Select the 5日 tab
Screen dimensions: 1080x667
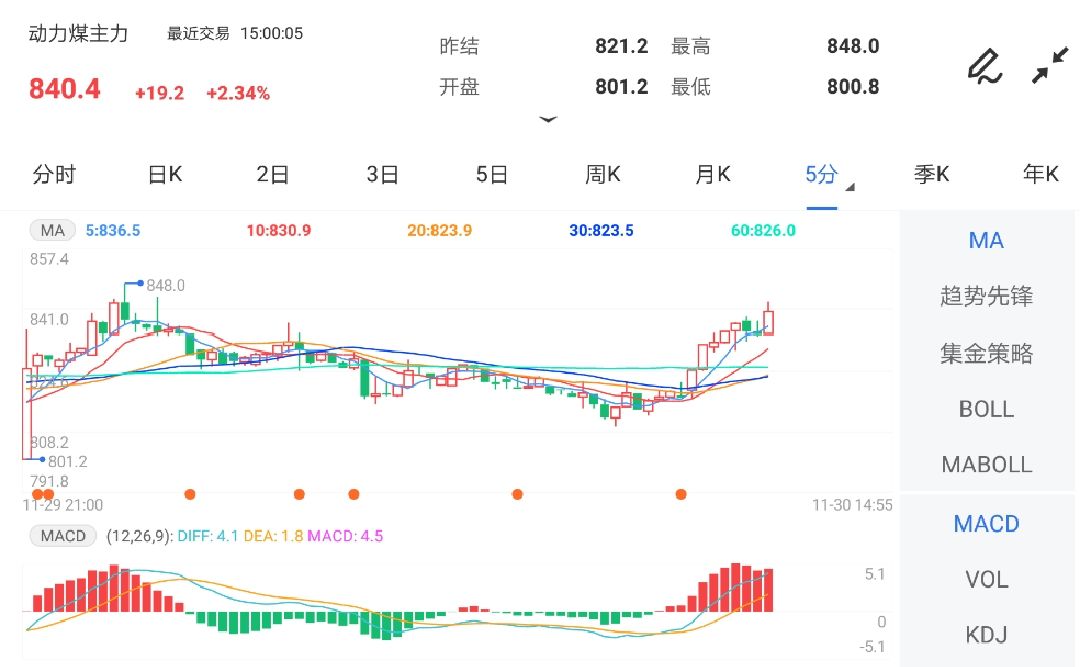click(492, 174)
